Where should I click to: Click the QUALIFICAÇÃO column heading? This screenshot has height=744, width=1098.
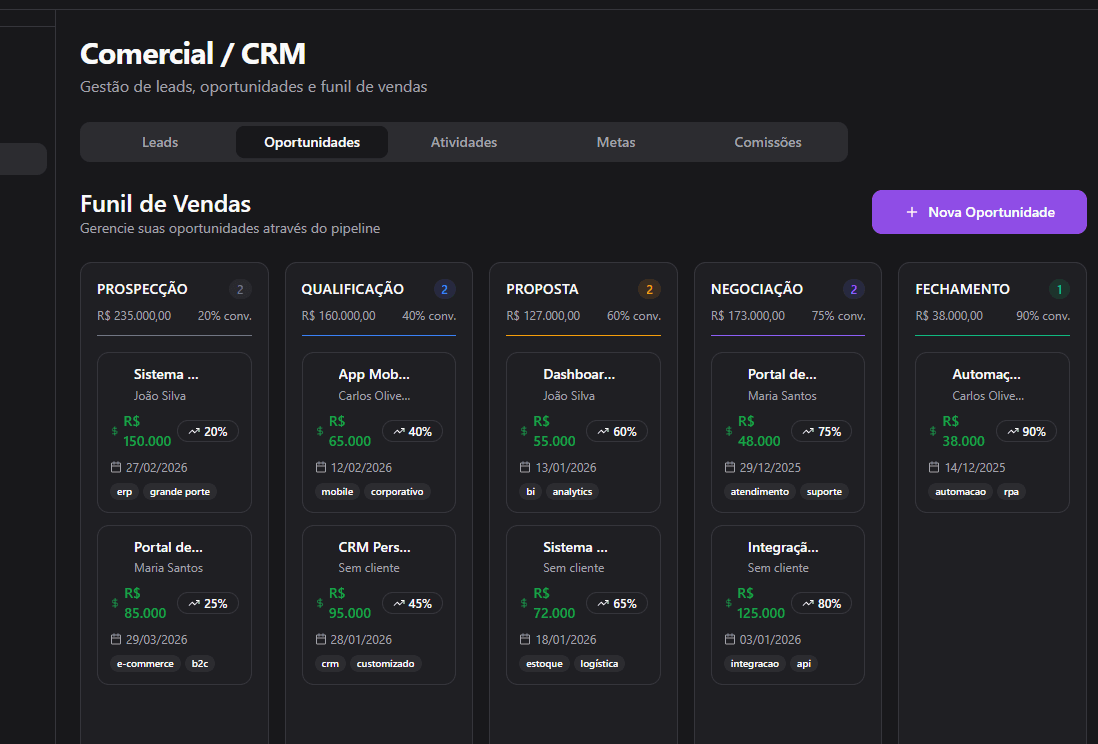click(352, 289)
